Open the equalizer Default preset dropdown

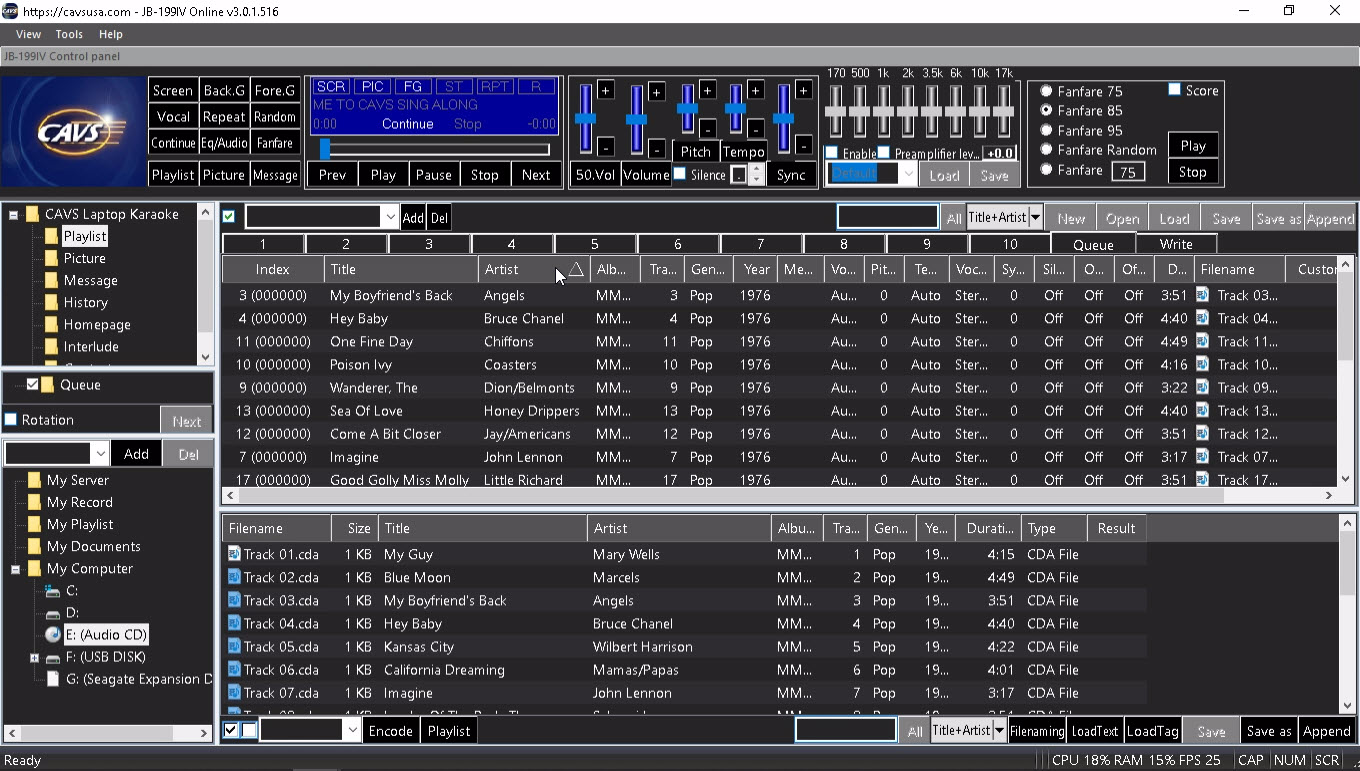(907, 174)
